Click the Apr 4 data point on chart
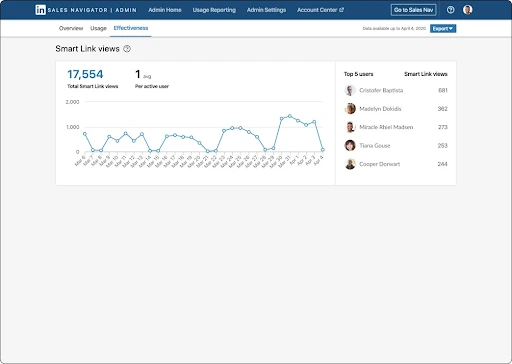This screenshot has height=364, width=512. 323,150
